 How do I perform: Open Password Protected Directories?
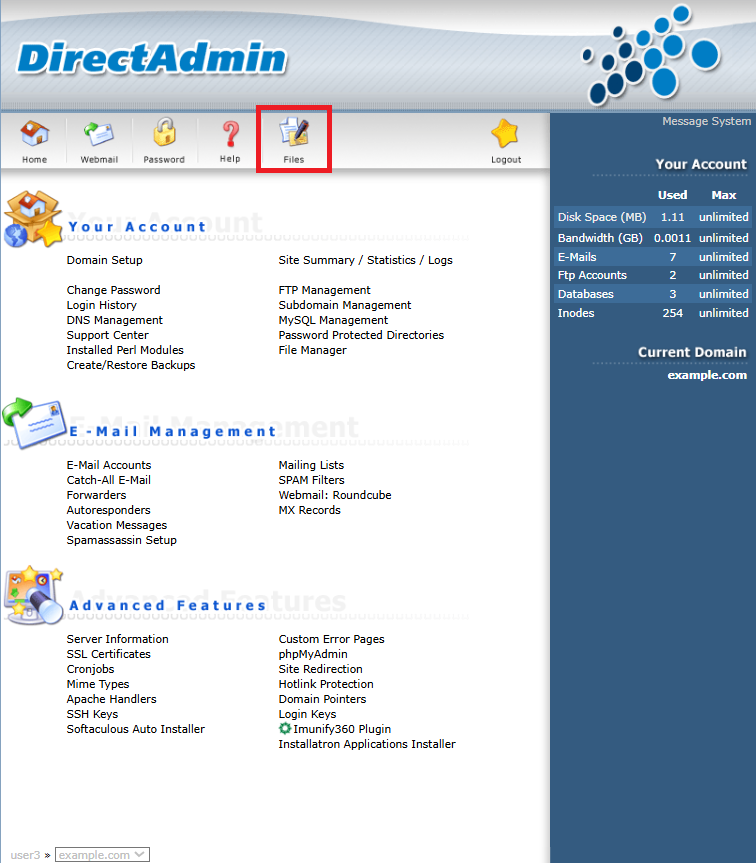point(361,335)
